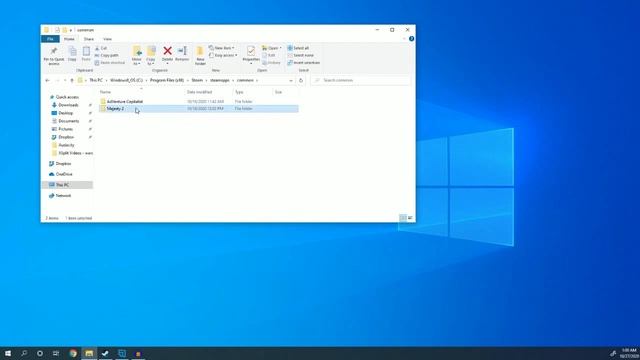This screenshot has height=360, width=640.
Task: Click the Rename icon in Organize group
Action: [x=182, y=54]
